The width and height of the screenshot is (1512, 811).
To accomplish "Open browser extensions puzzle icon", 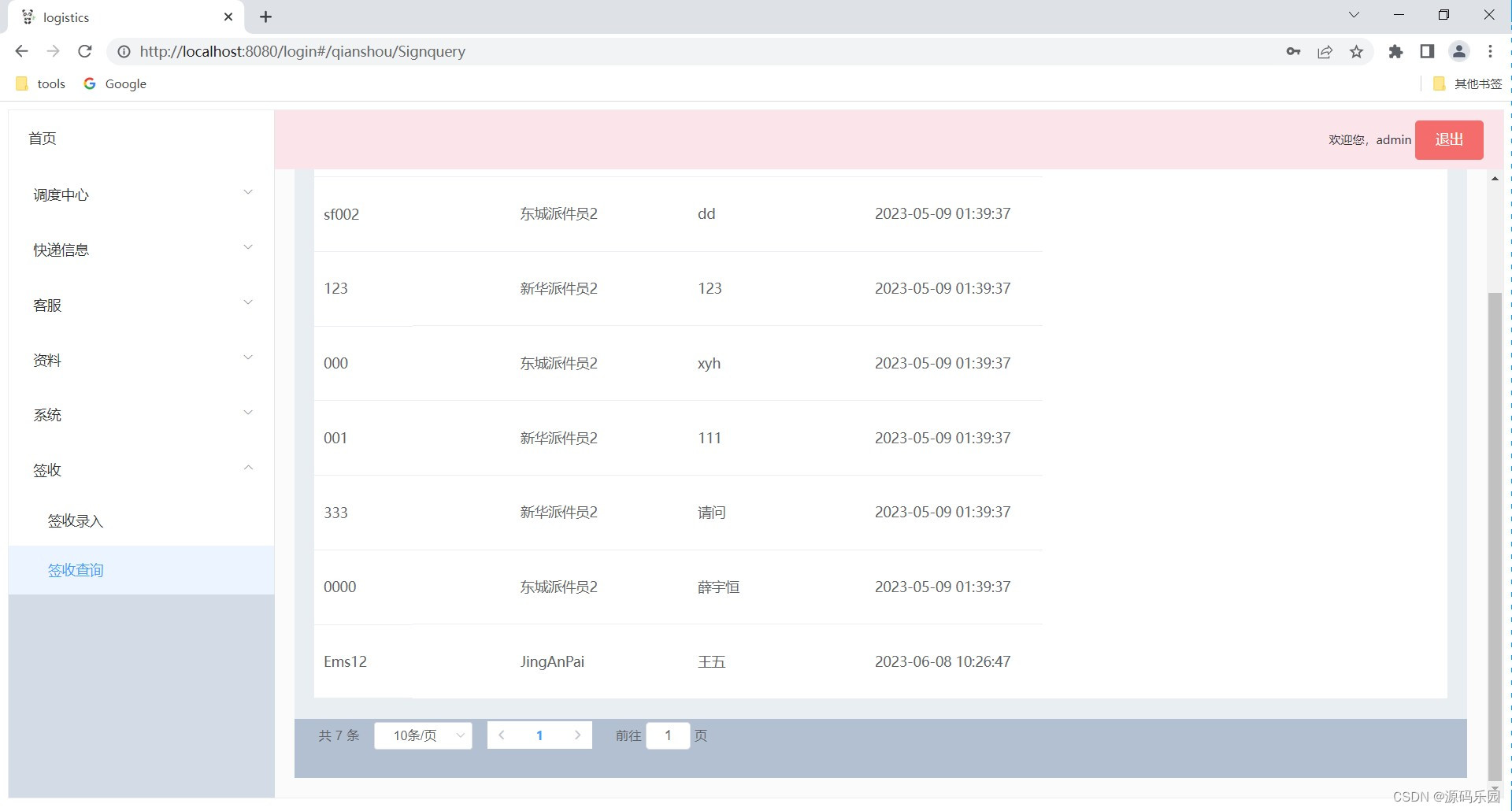I will pos(1395,51).
